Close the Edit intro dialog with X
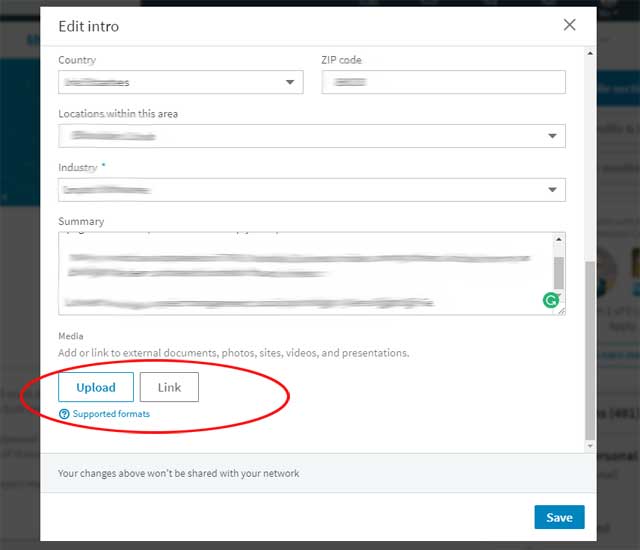 pyautogui.click(x=569, y=25)
